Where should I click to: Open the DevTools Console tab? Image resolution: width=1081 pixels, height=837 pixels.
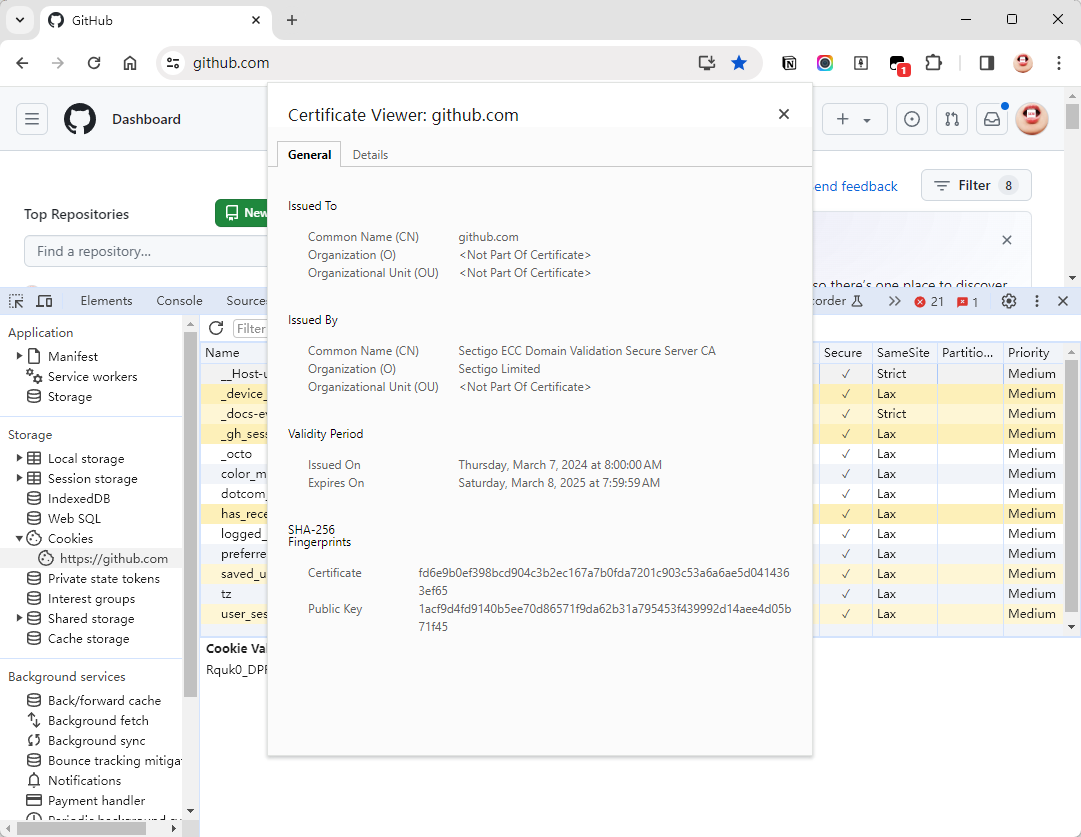tap(179, 301)
